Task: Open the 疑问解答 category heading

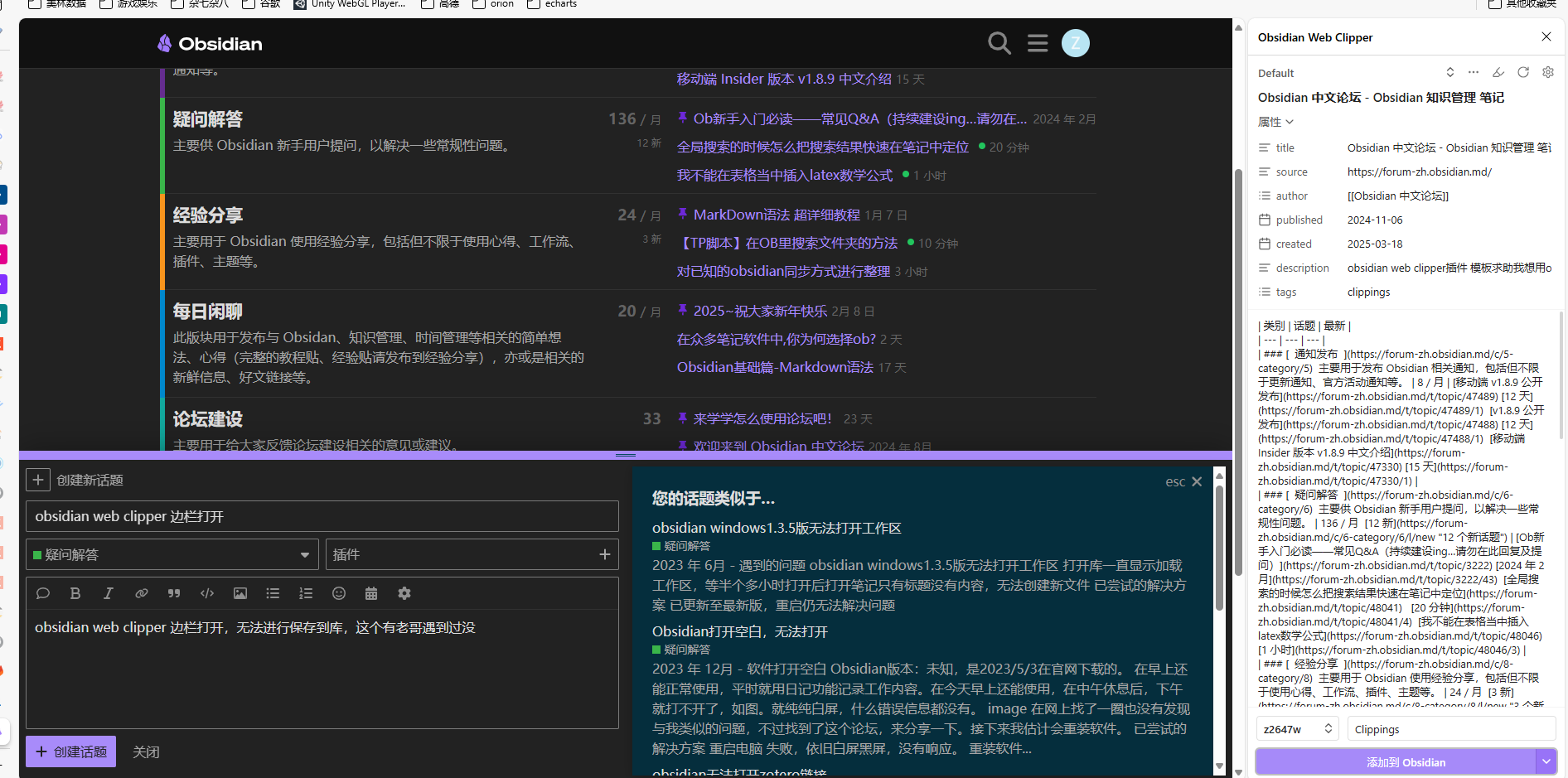Action: pyautogui.click(x=208, y=119)
